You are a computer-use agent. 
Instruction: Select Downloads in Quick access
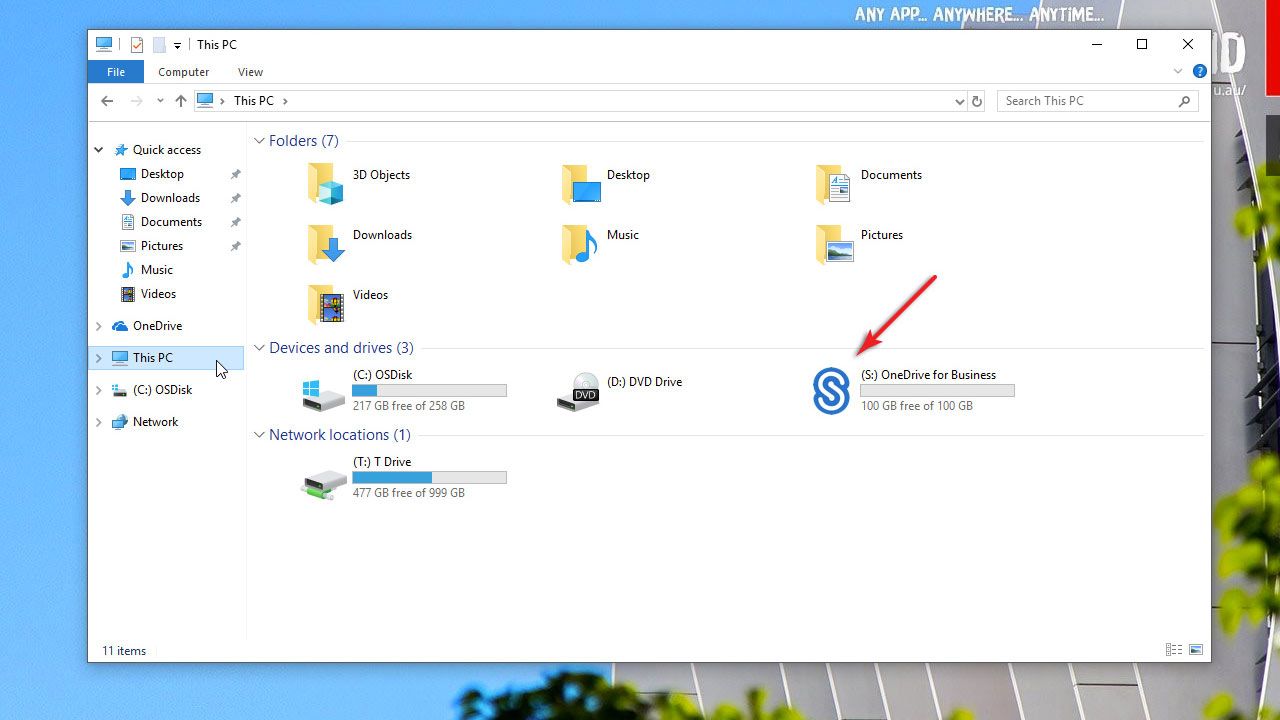click(170, 198)
